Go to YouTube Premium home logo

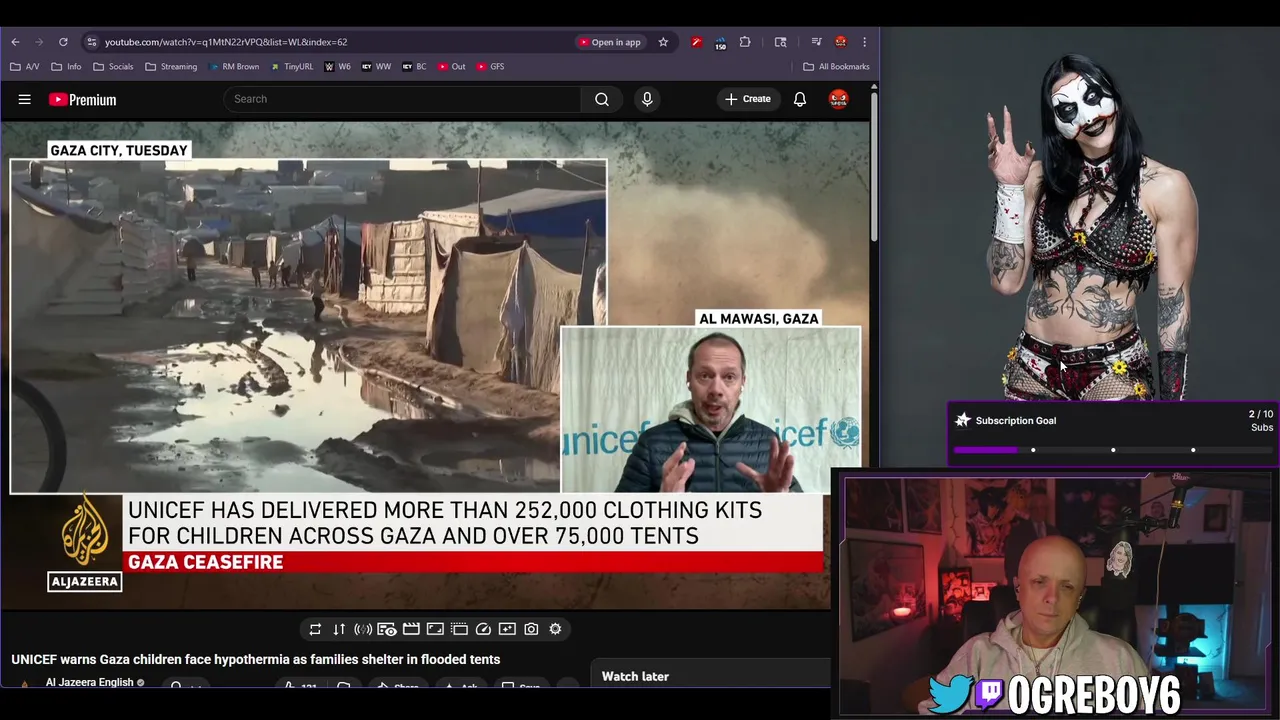coord(82,99)
